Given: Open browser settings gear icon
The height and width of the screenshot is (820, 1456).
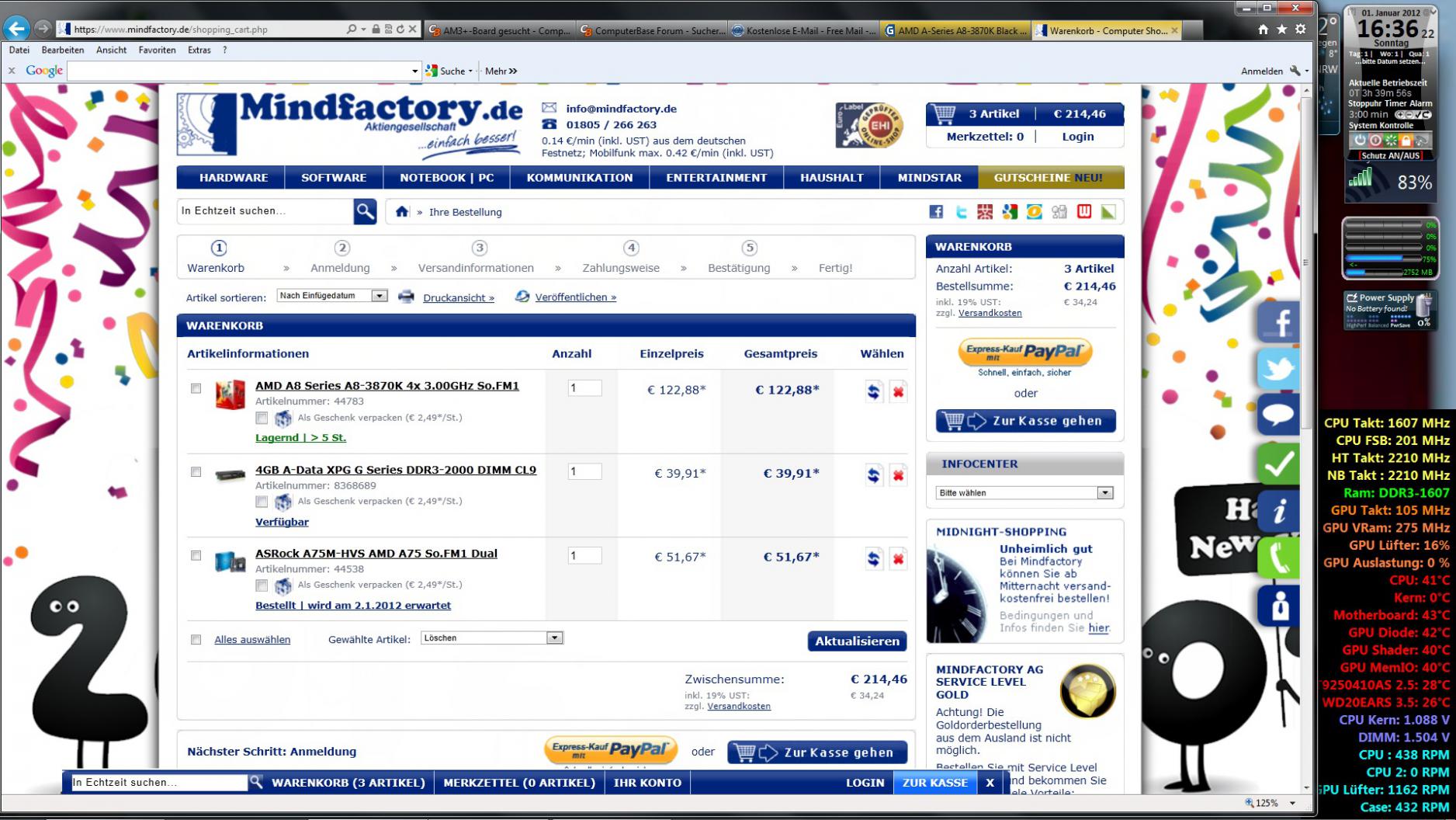Looking at the screenshot, I should [1300, 30].
